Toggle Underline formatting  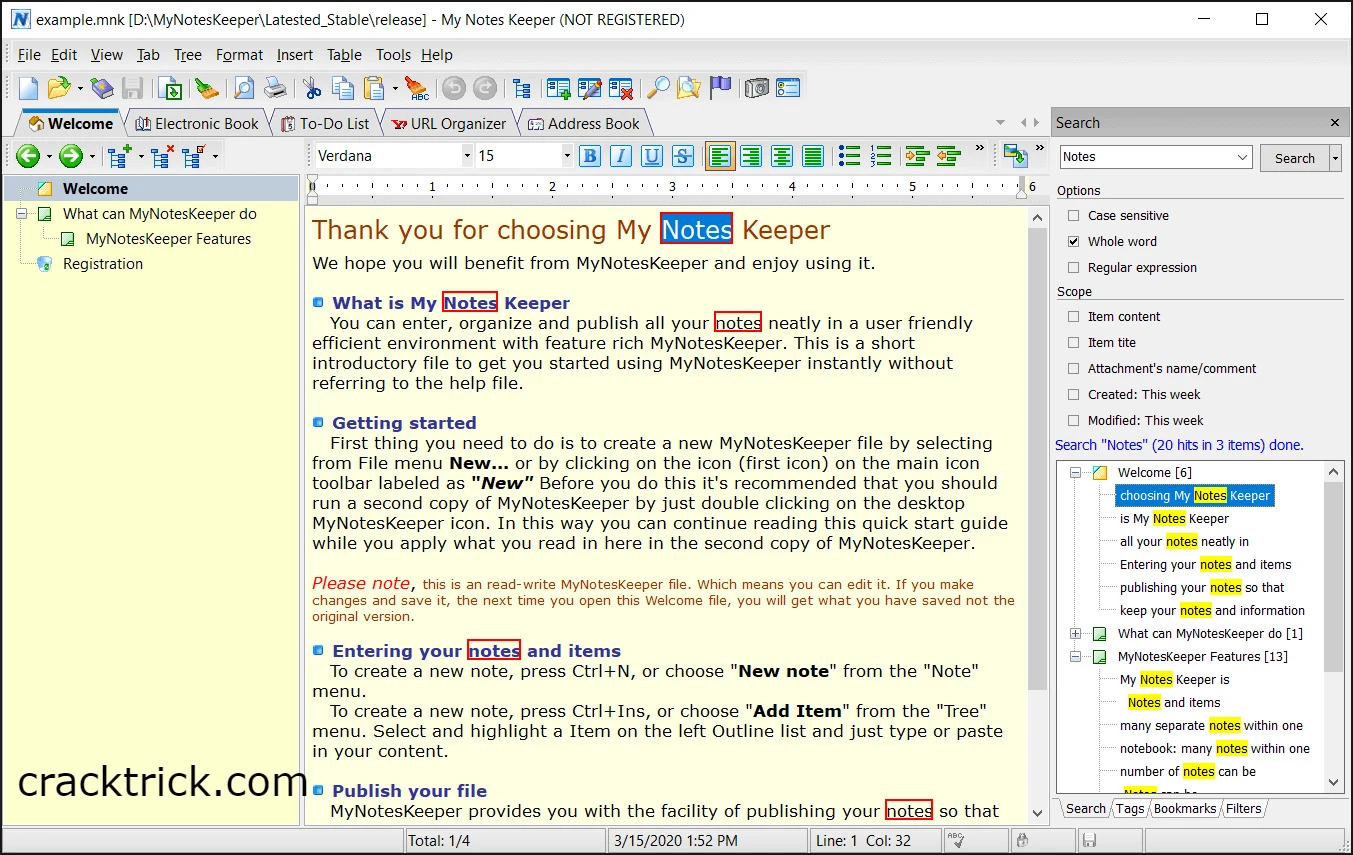click(652, 156)
